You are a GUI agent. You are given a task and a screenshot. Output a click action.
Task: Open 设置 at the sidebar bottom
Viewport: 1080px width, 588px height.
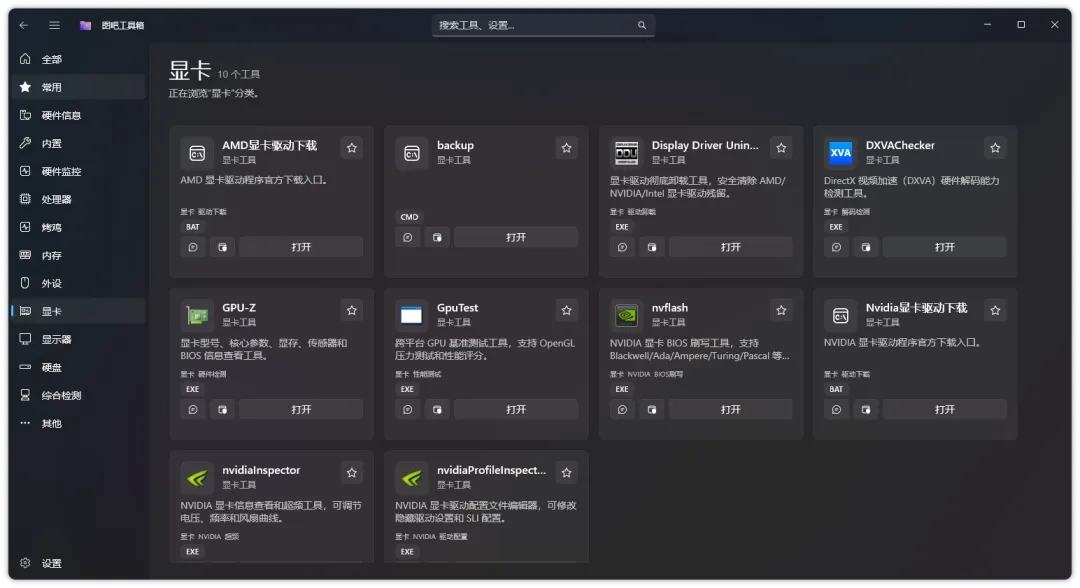point(79,563)
